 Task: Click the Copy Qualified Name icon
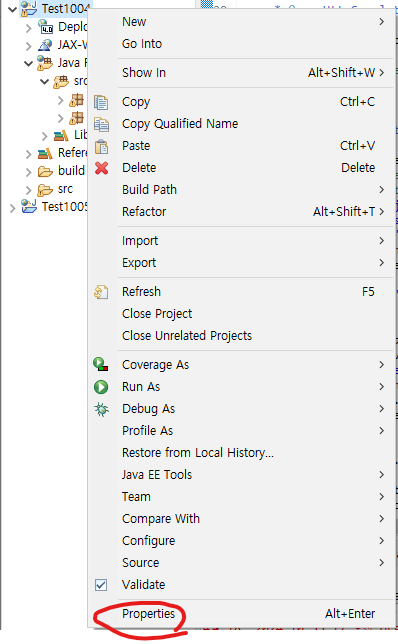coord(101,124)
